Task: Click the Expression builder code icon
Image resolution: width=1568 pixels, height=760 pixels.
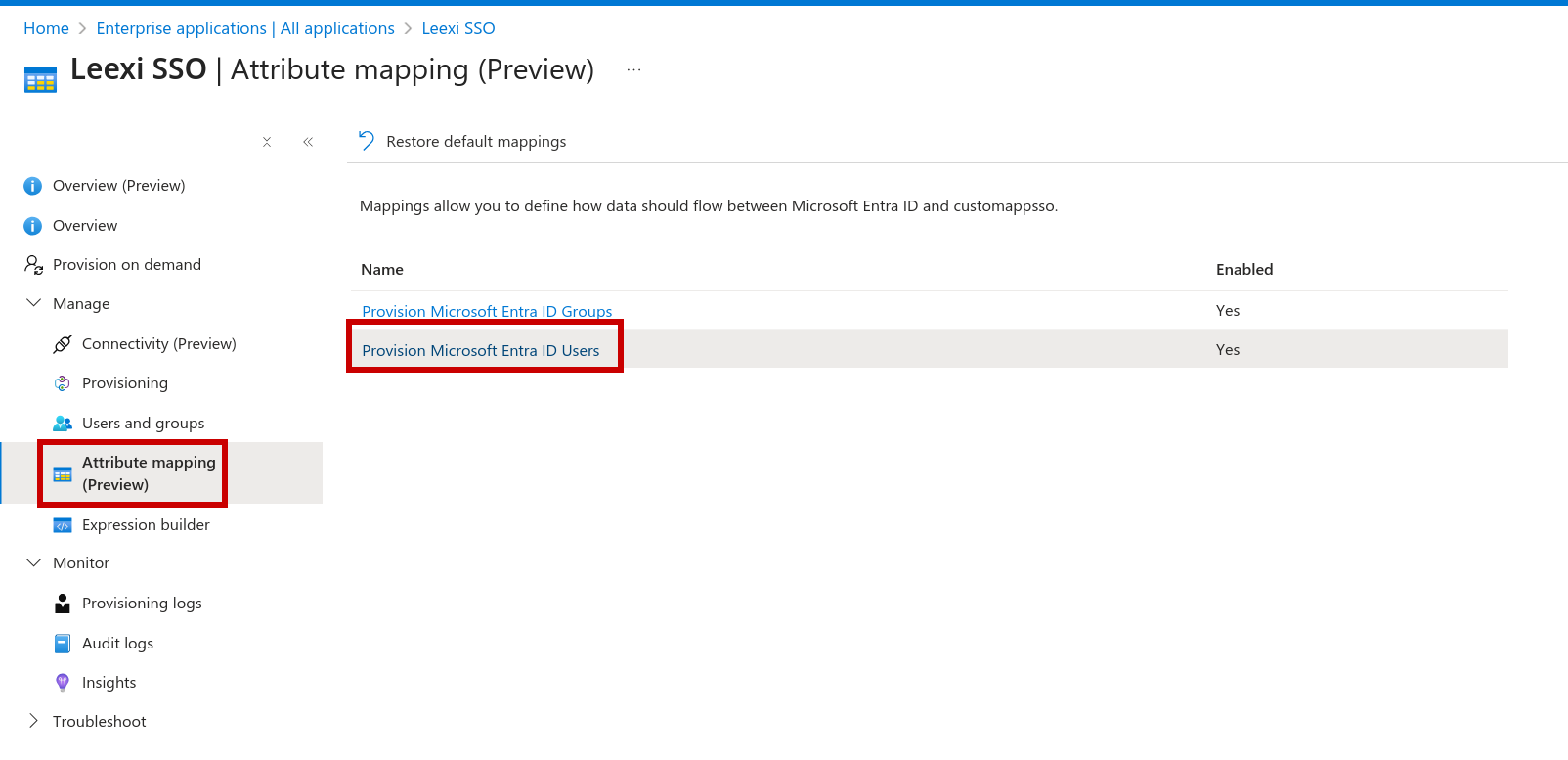Action: pyautogui.click(x=63, y=525)
